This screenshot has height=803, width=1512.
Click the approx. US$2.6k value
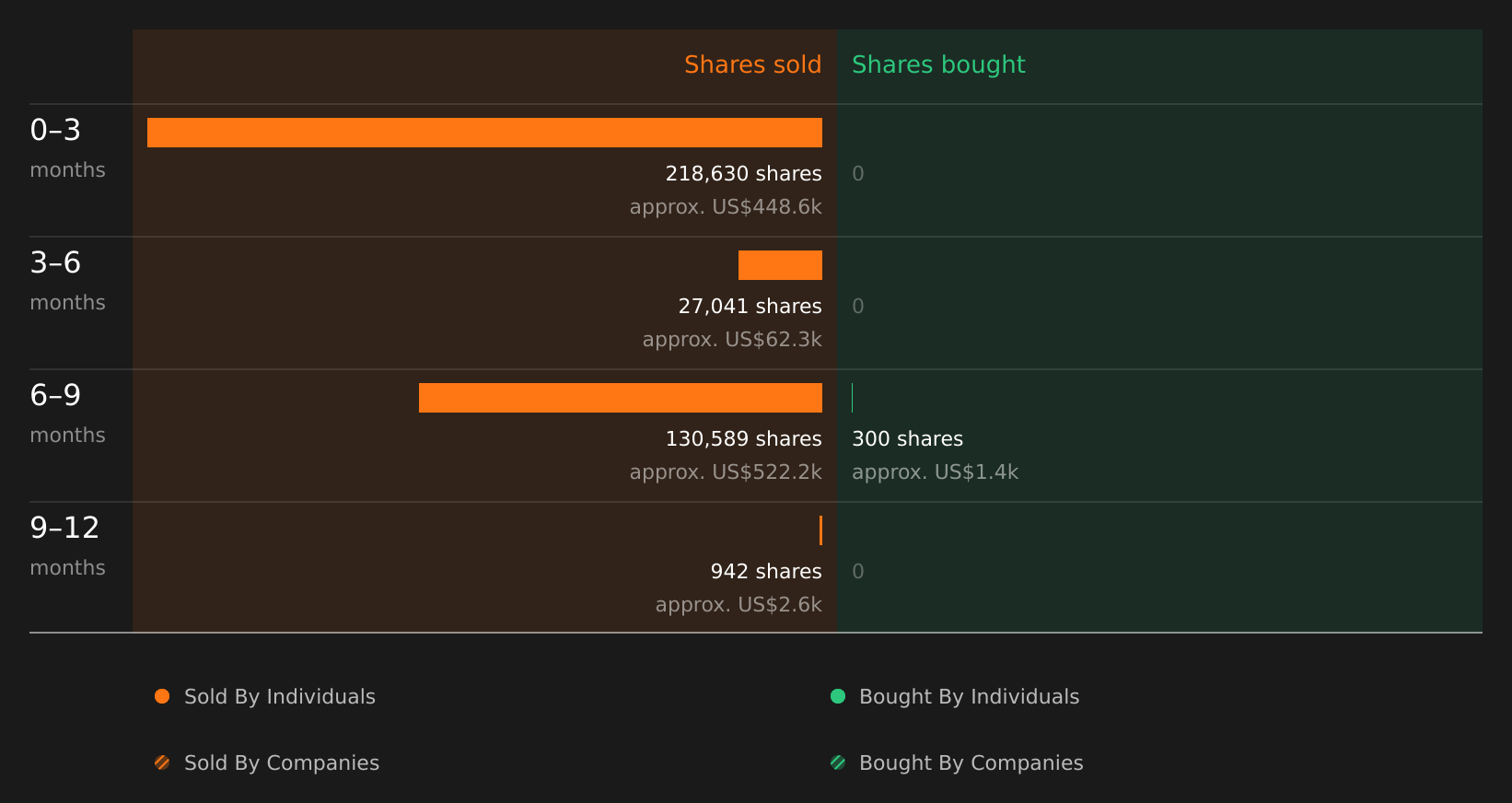pos(739,605)
